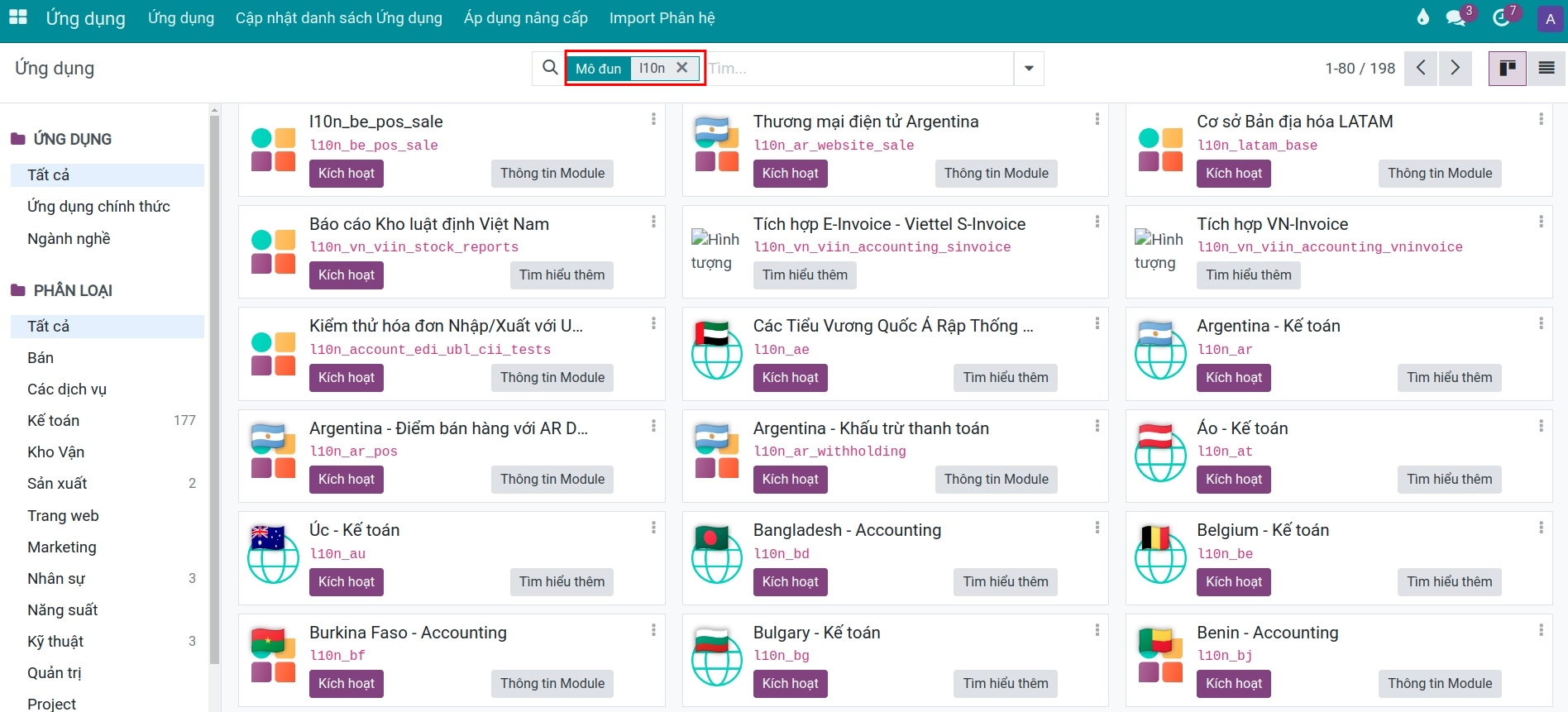Click the Bangladesh flag globe icon
The image size is (1568, 712).
point(717,554)
